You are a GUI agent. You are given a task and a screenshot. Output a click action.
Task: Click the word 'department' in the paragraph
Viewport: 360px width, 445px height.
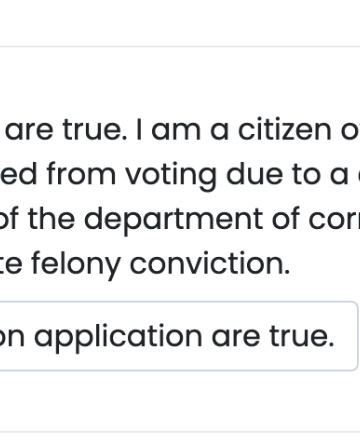(173, 221)
